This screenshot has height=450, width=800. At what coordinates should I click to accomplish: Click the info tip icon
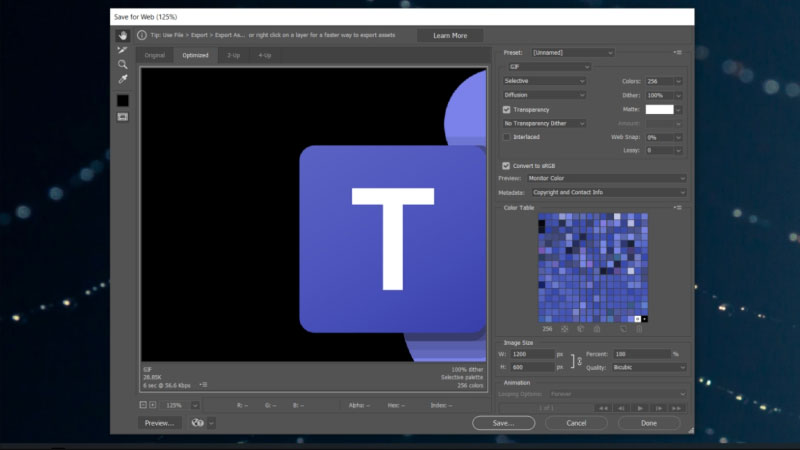point(142,35)
